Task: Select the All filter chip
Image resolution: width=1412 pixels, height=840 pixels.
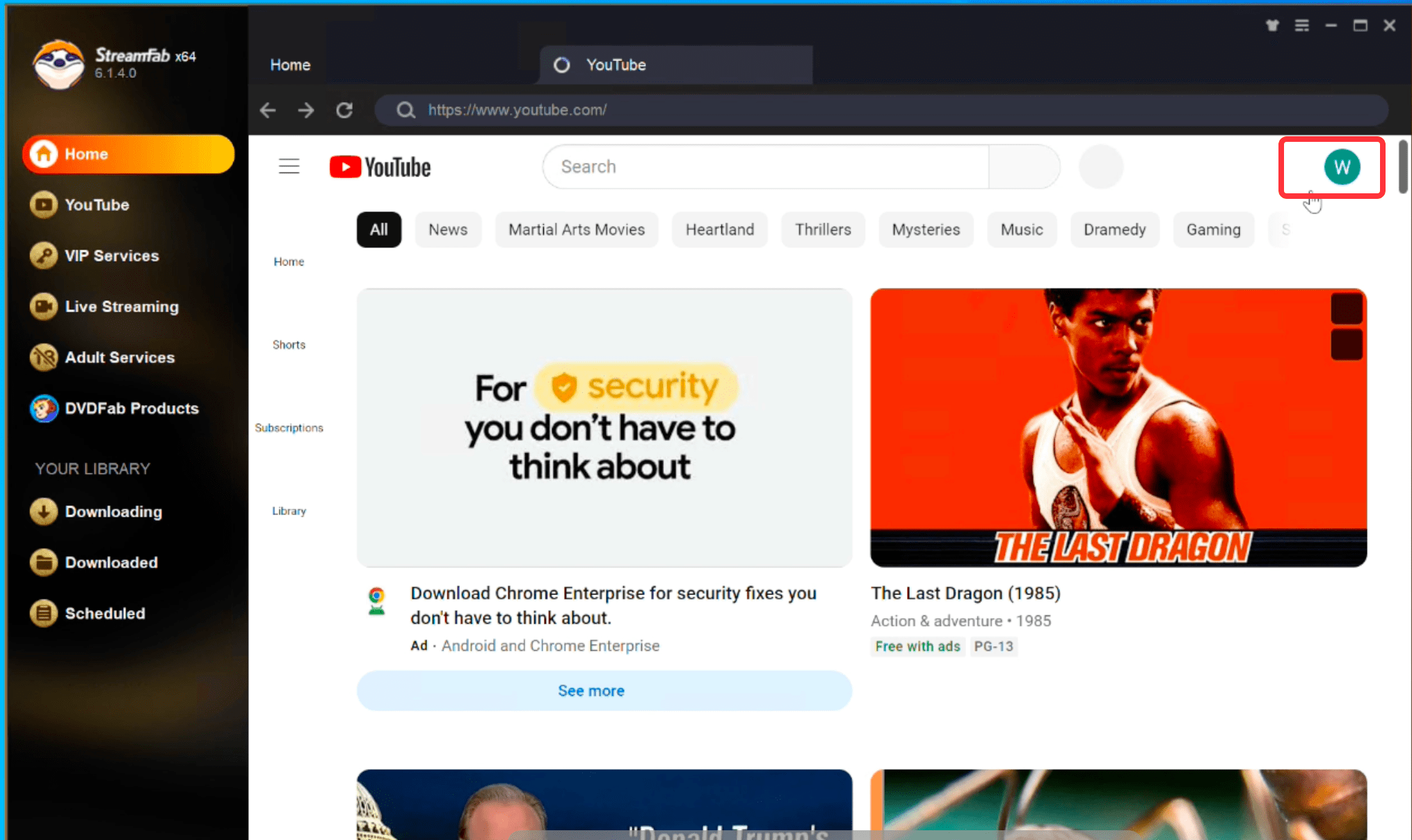Action: tap(379, 229)
